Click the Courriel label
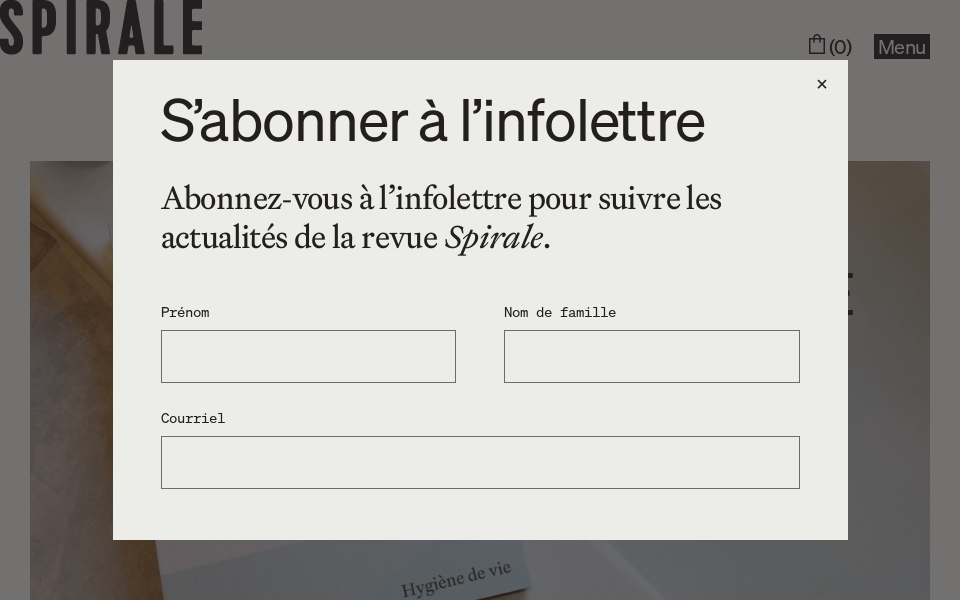Screen dimensions: 960x600 pyautogui.click(x=193, y=419)
